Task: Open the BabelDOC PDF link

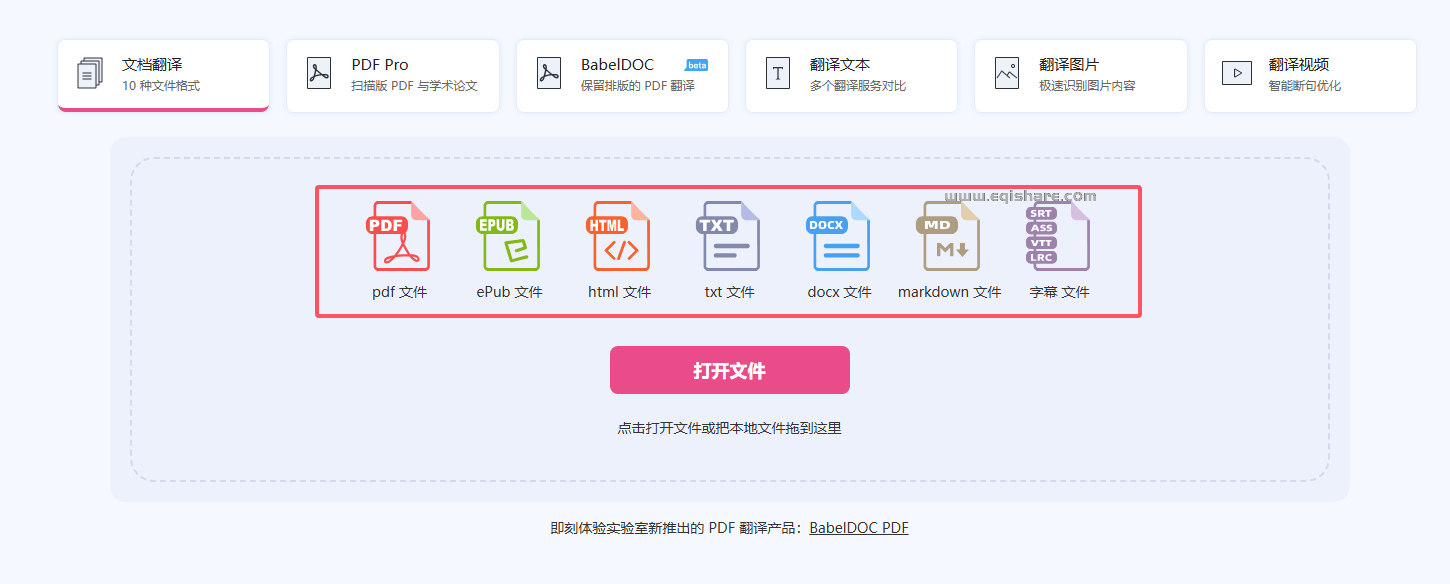Action: point(858,527)
